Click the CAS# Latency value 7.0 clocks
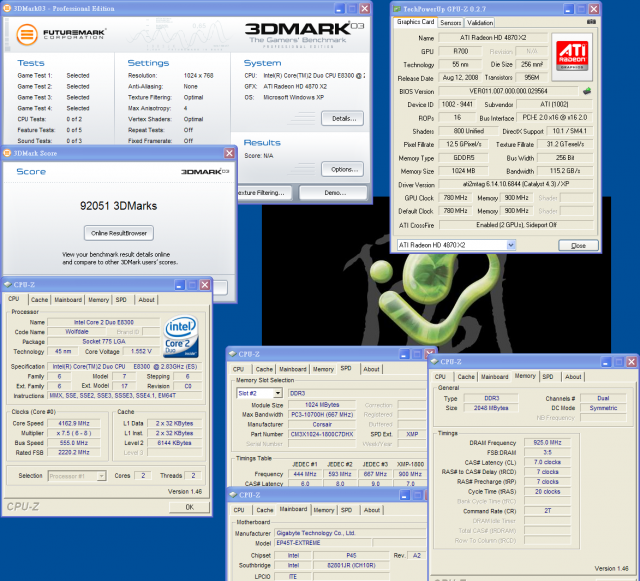640x581 pixels. pos(547,462)
